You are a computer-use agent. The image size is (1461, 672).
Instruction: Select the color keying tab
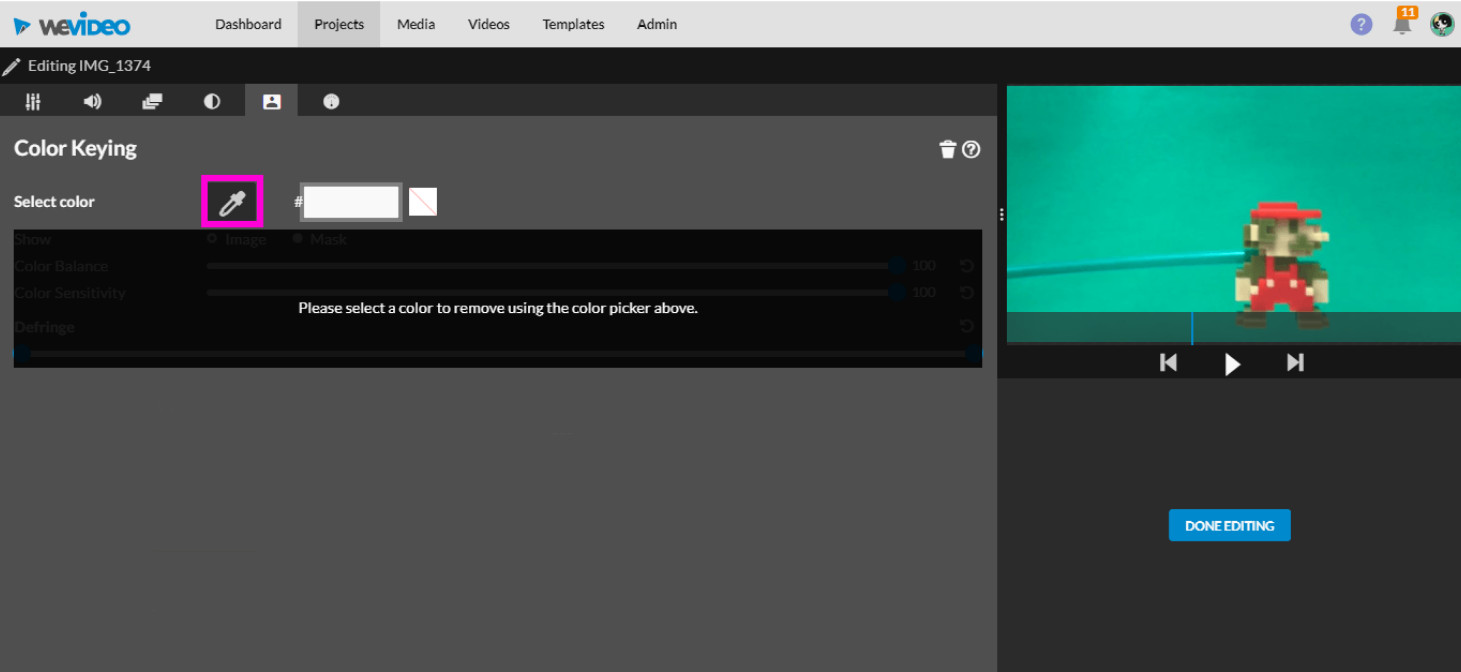click(x=271, y=101)
